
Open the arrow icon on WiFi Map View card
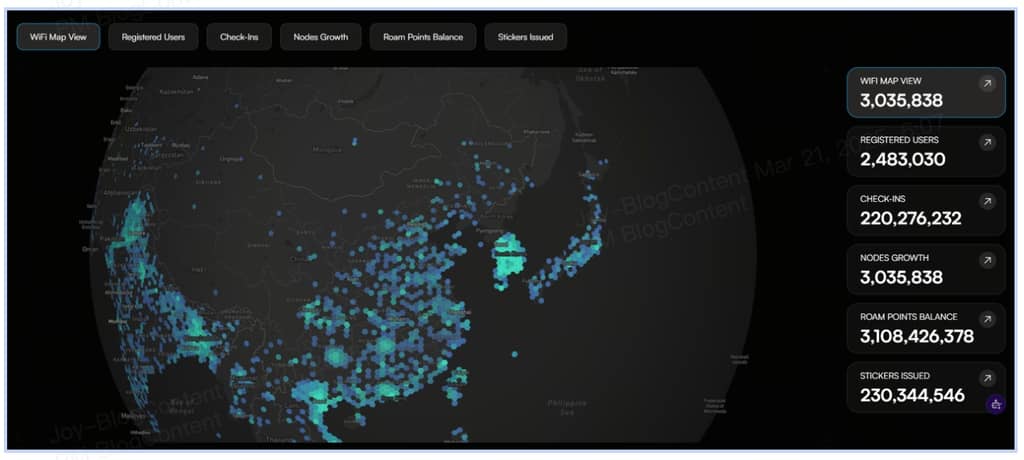pos(987,84)
